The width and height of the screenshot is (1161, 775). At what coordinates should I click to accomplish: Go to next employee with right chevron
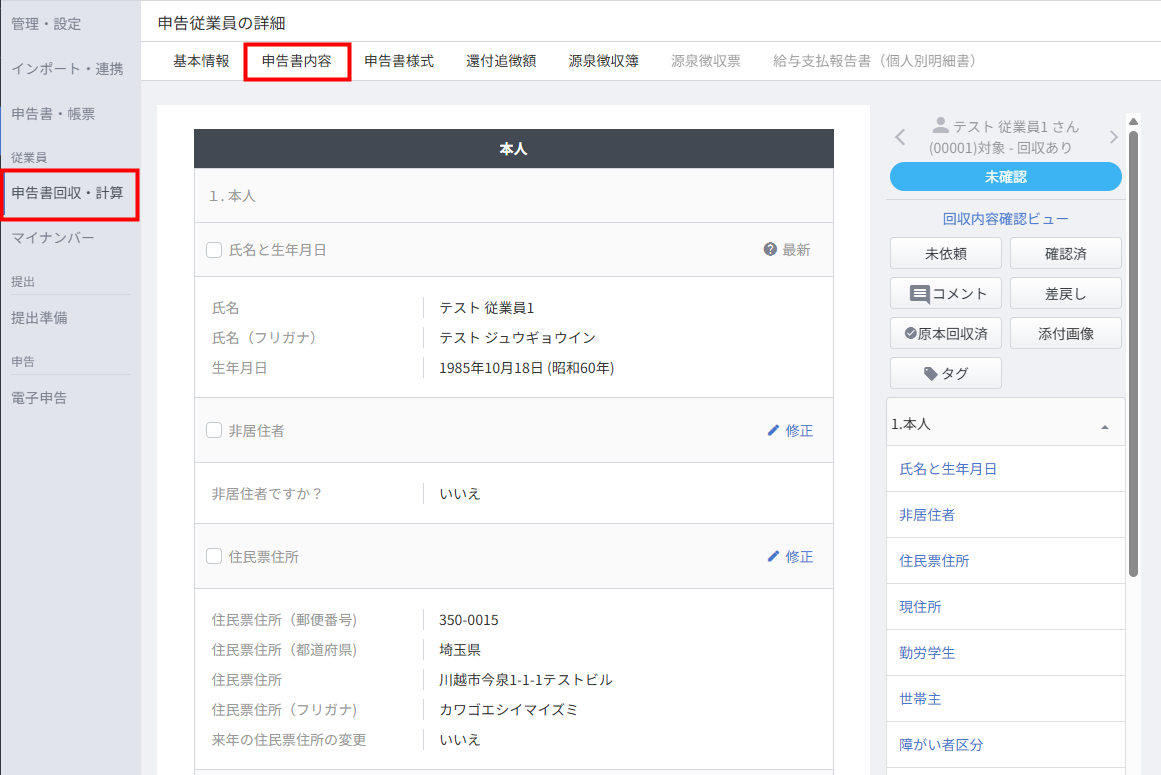coord(1113,138)
